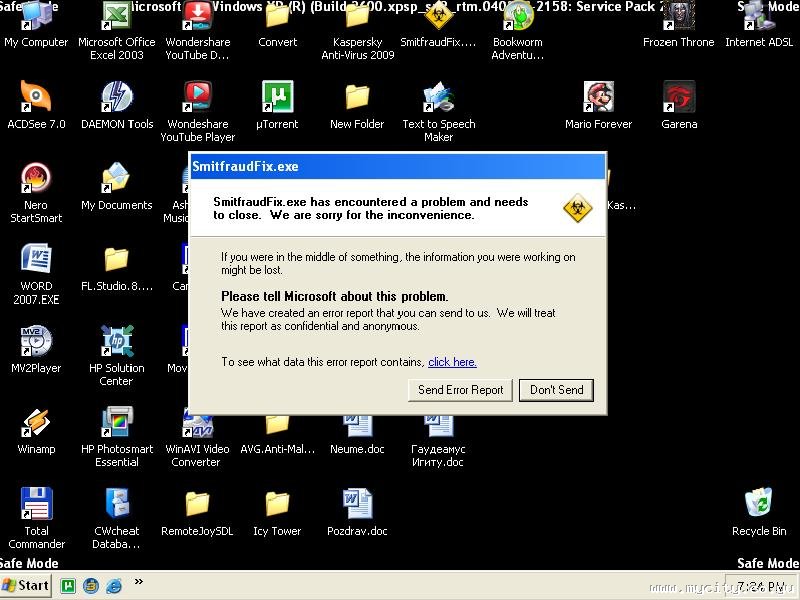Launch the globe icon in Quick Launch
800x600 pixels.
coord(91,586)
